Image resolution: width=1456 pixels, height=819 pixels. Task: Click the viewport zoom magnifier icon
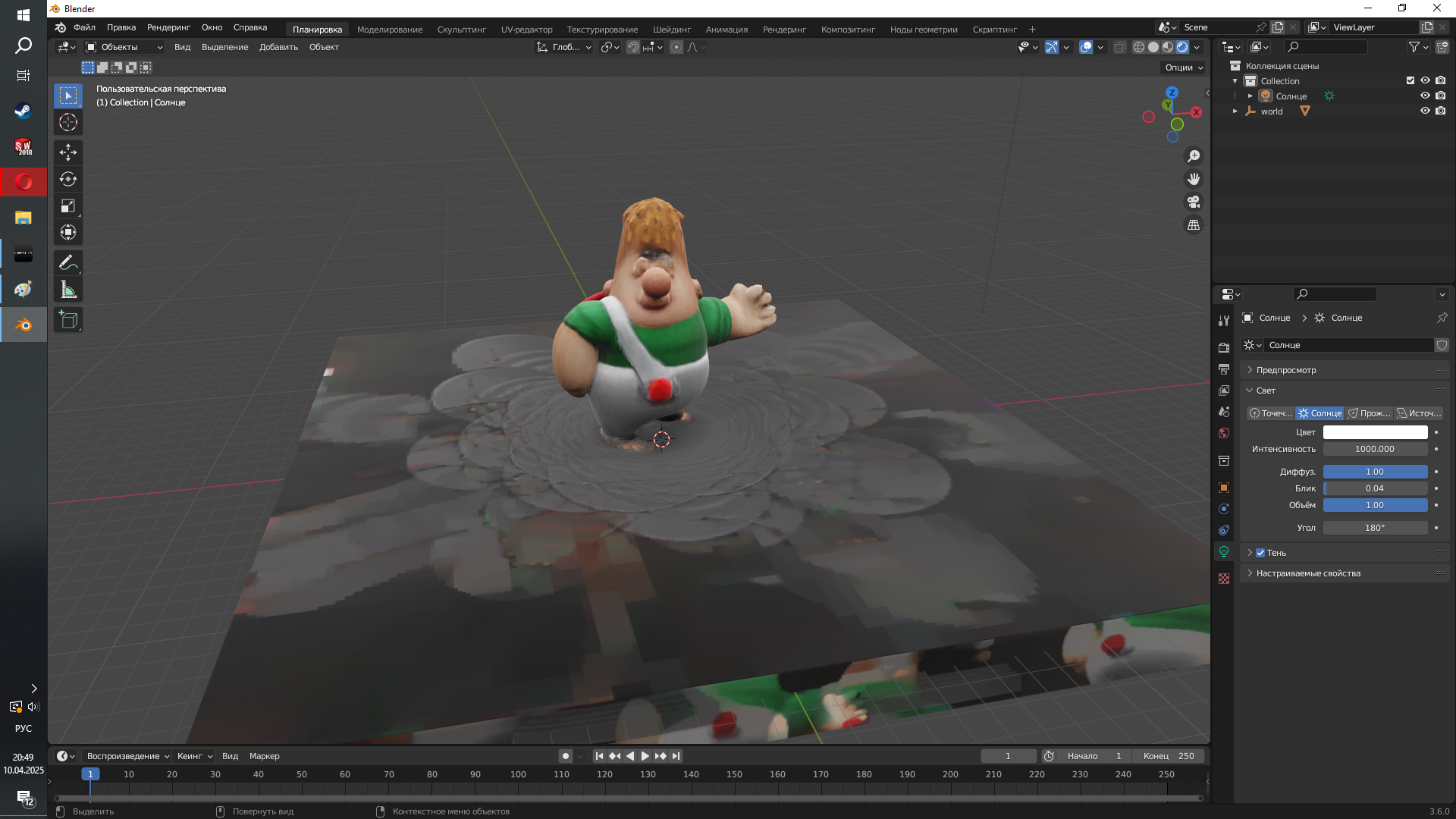1194,156
